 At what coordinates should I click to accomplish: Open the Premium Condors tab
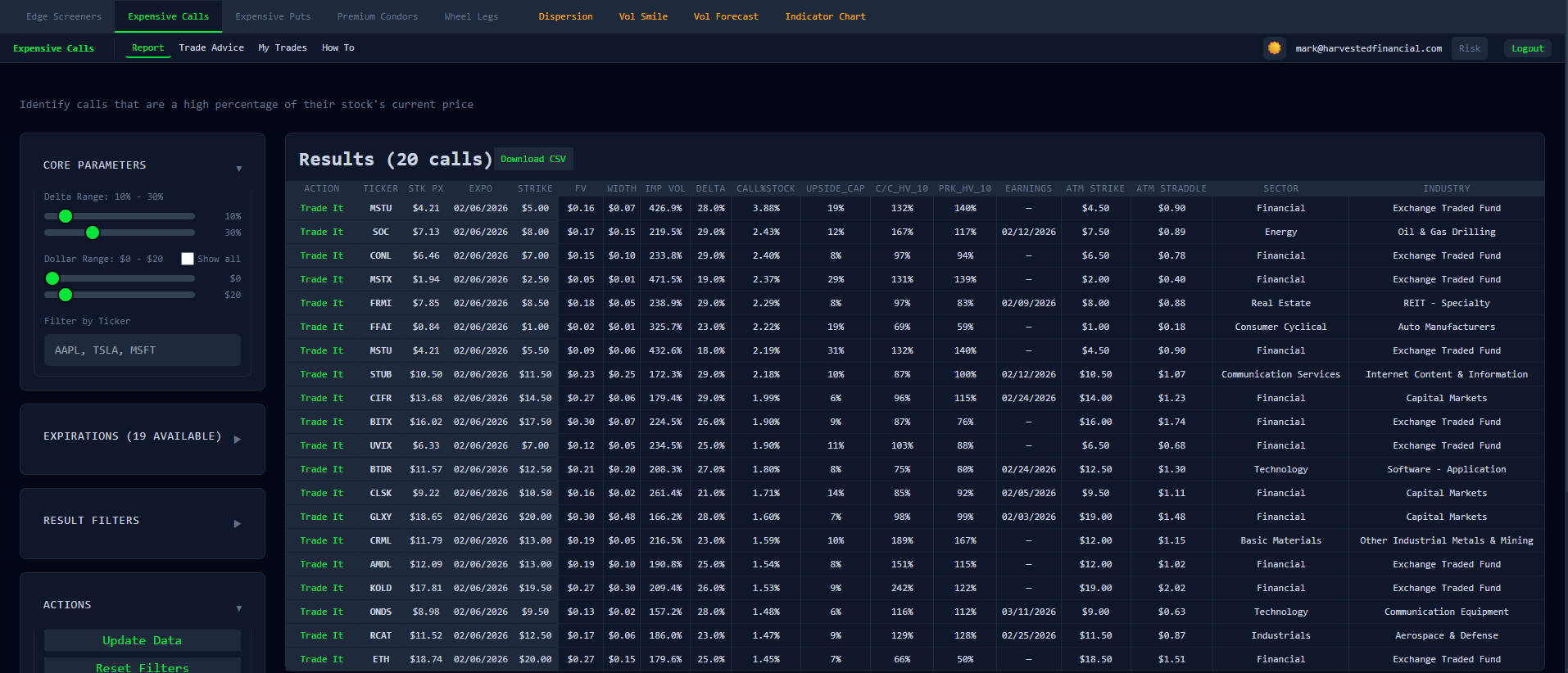[378, 16]
